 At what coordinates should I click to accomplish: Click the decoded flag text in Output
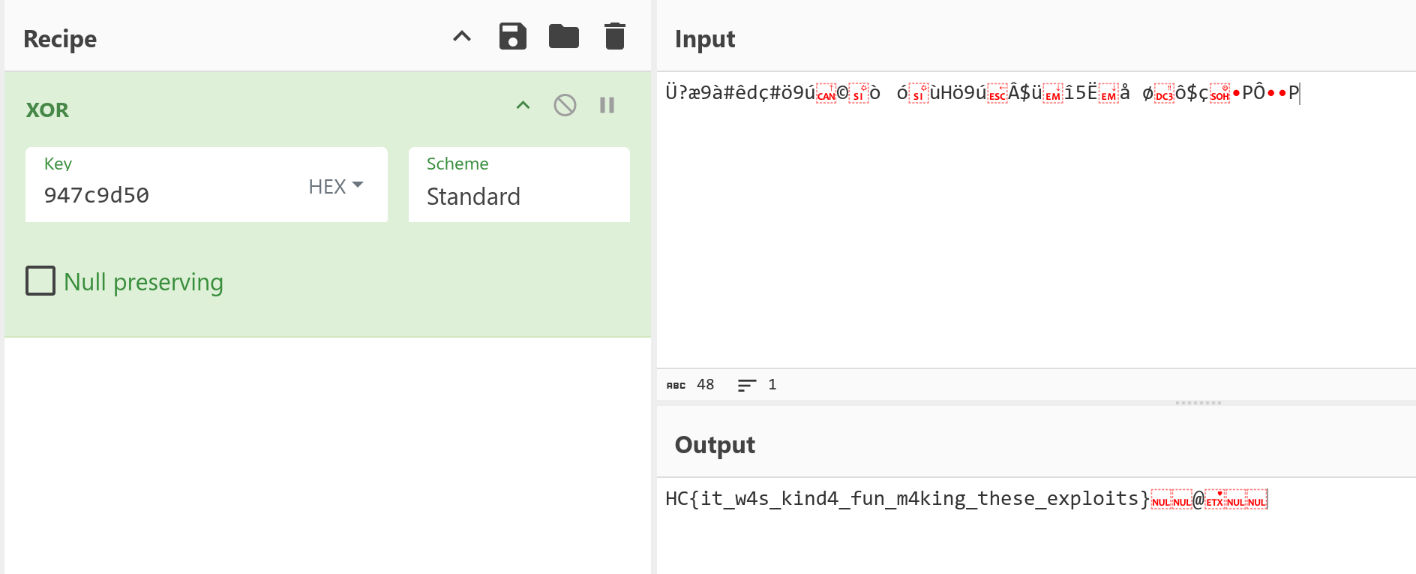[x=908, y=499]
